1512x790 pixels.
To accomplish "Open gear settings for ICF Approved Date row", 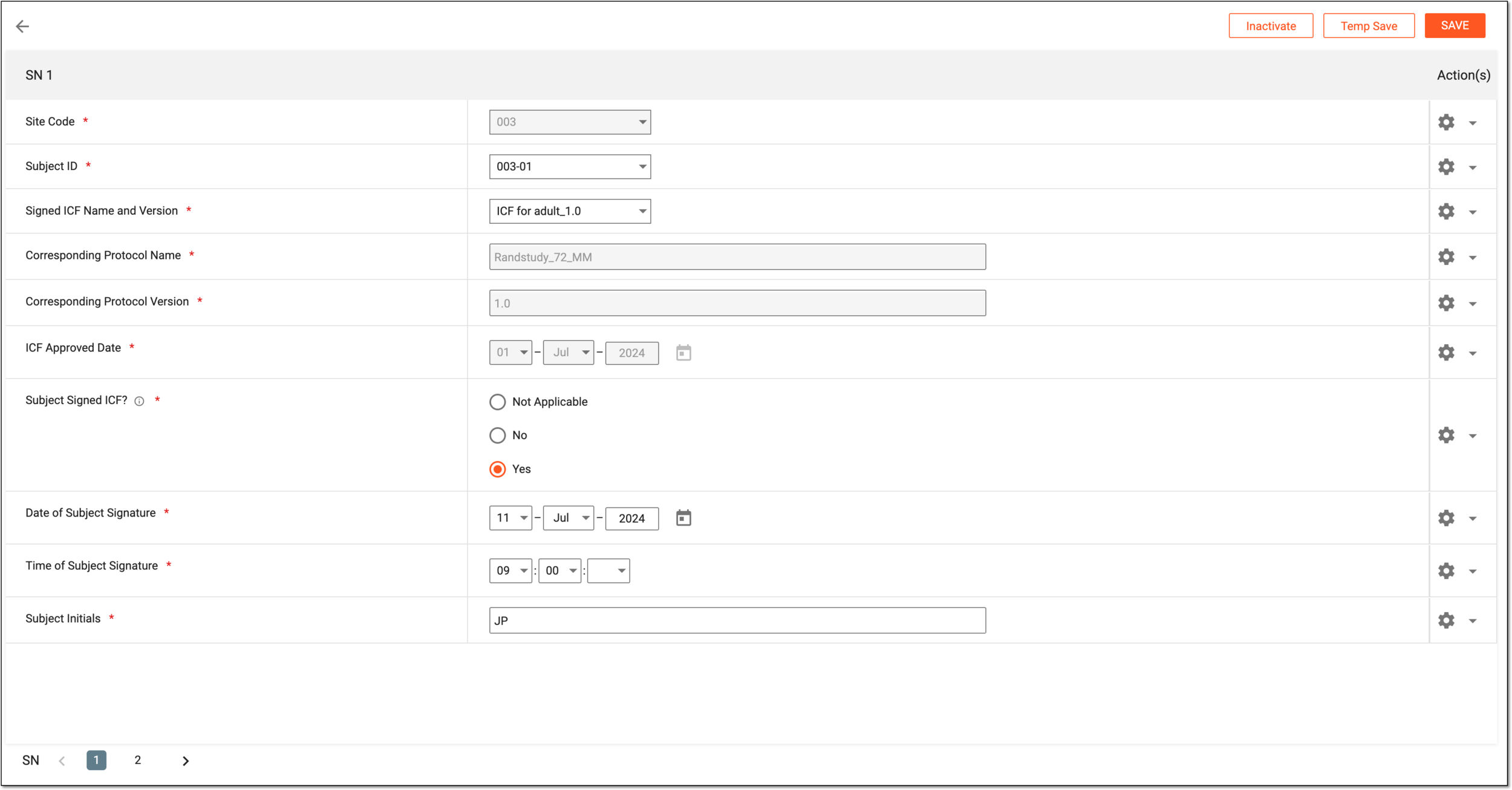I will click(x=1446, y=353).
